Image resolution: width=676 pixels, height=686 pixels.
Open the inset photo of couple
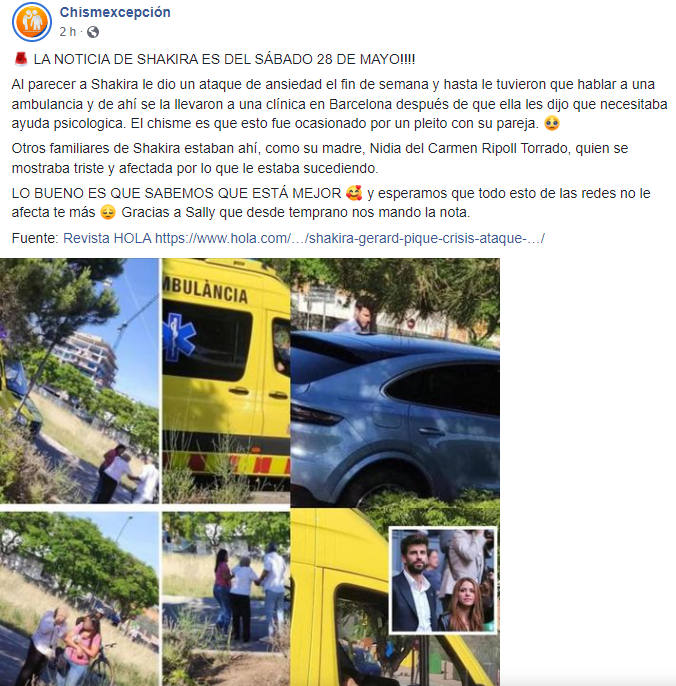(443, 580)
